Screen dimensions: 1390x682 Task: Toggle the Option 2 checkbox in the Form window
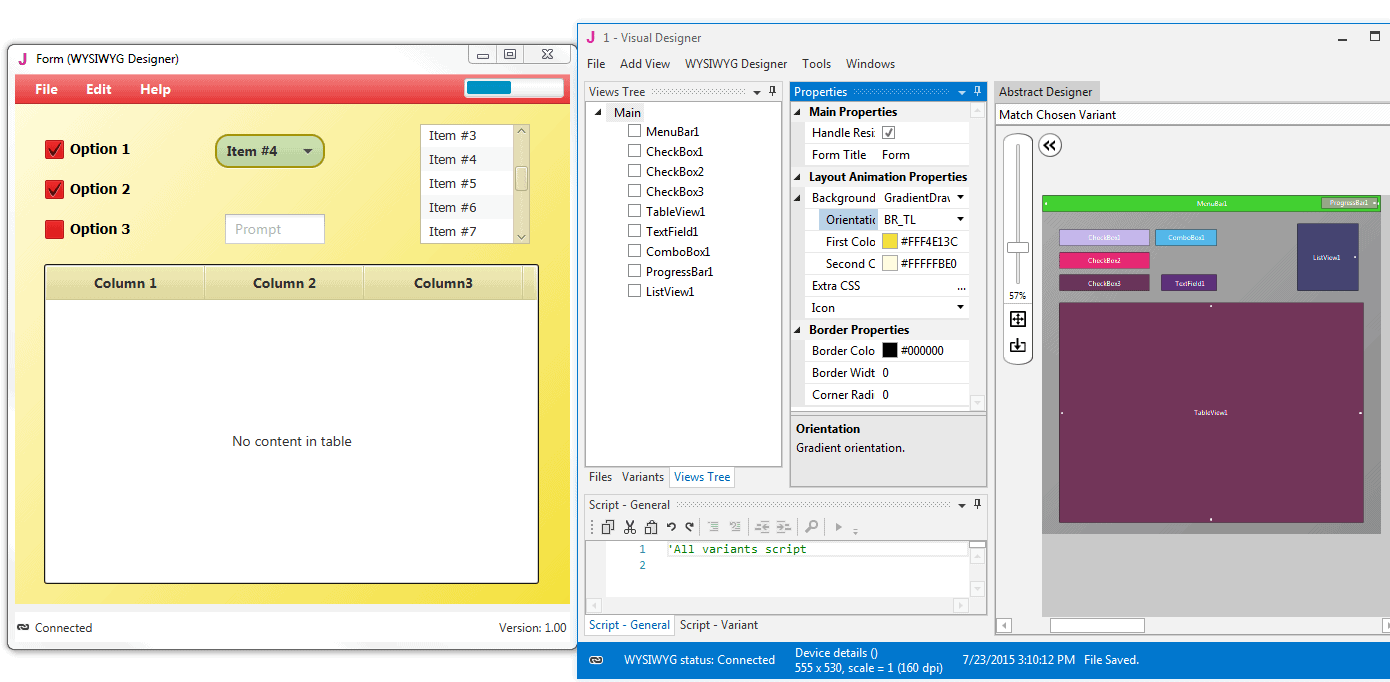click(55, 189)
